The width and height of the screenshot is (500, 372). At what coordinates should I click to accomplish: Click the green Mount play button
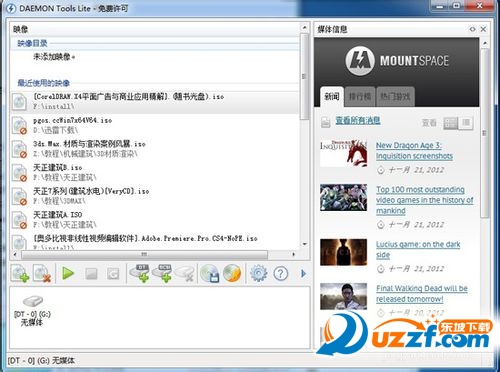click(x=68, y=273)
